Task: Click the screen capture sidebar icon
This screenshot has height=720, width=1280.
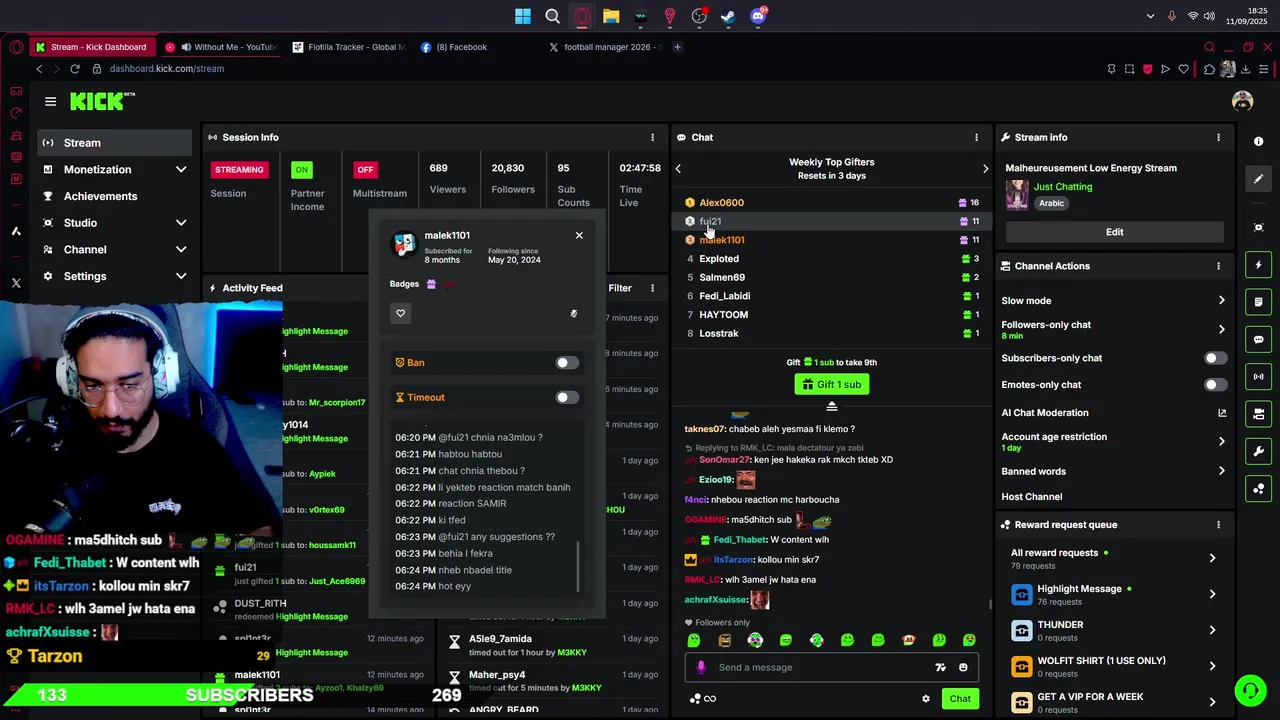Action: coord(1259,227)
